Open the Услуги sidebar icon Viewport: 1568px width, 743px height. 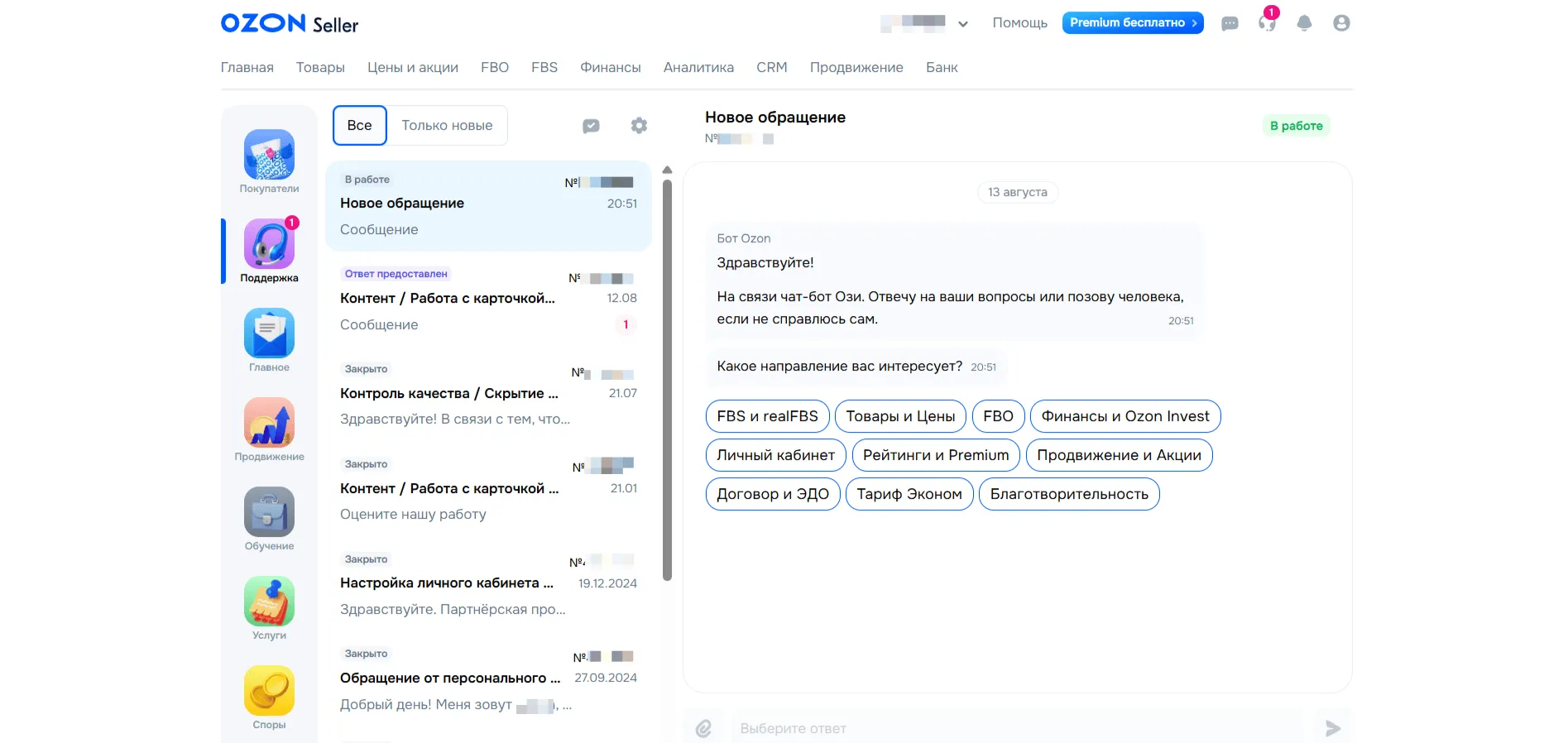pyautogui.click(x=269, y=602)
